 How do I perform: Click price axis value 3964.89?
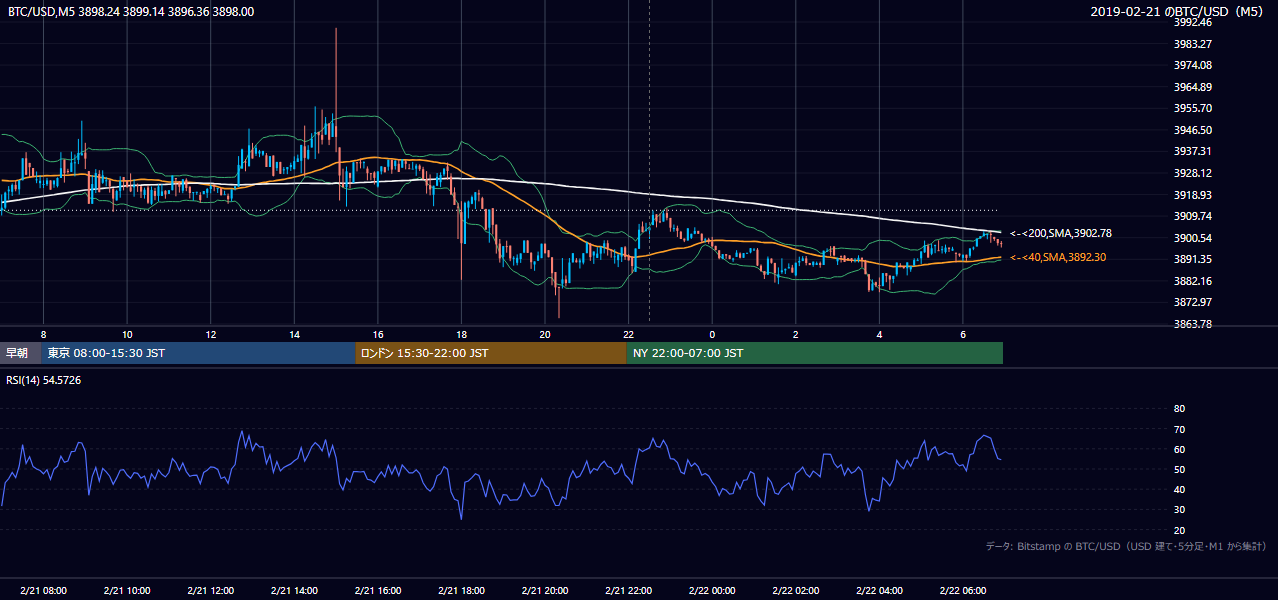coord(1193,87)
